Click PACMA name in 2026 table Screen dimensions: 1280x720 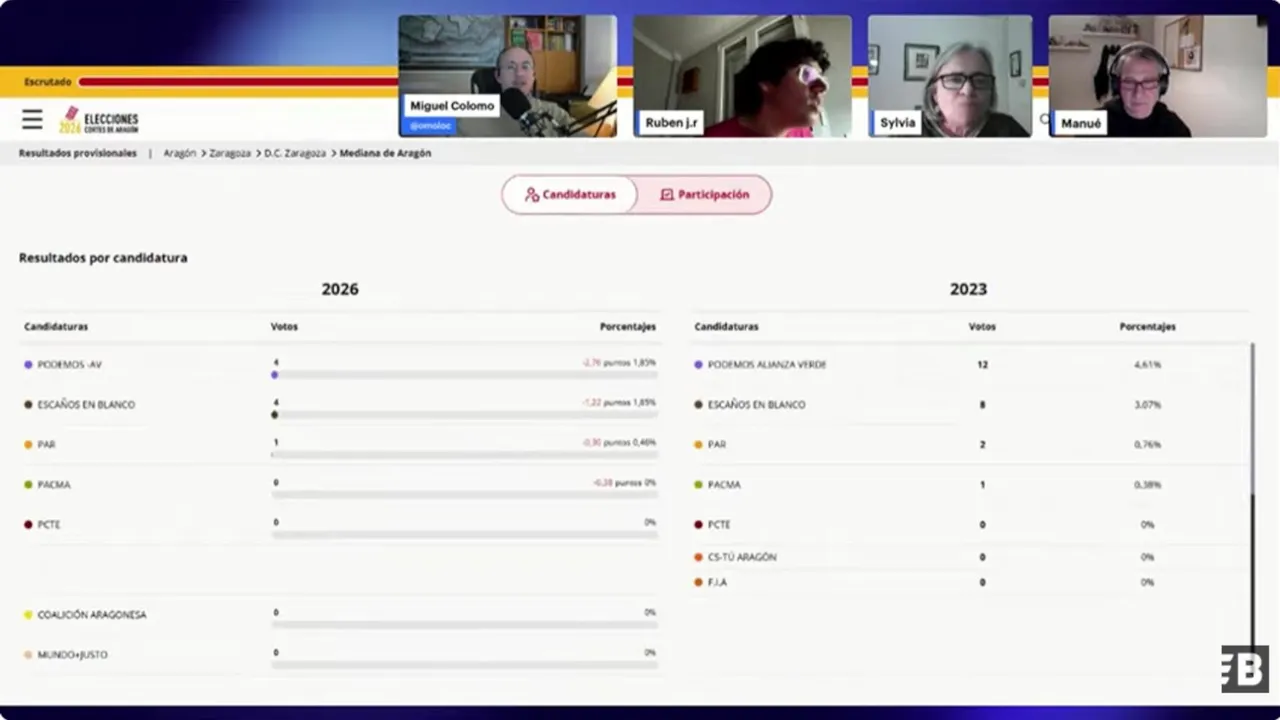(54, 485)
